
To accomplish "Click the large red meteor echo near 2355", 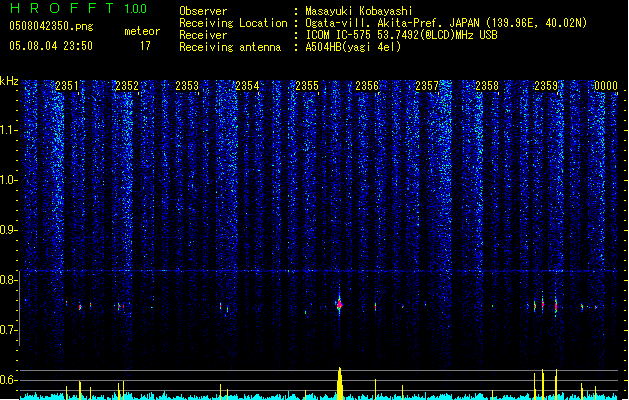I will coord(339,305).
